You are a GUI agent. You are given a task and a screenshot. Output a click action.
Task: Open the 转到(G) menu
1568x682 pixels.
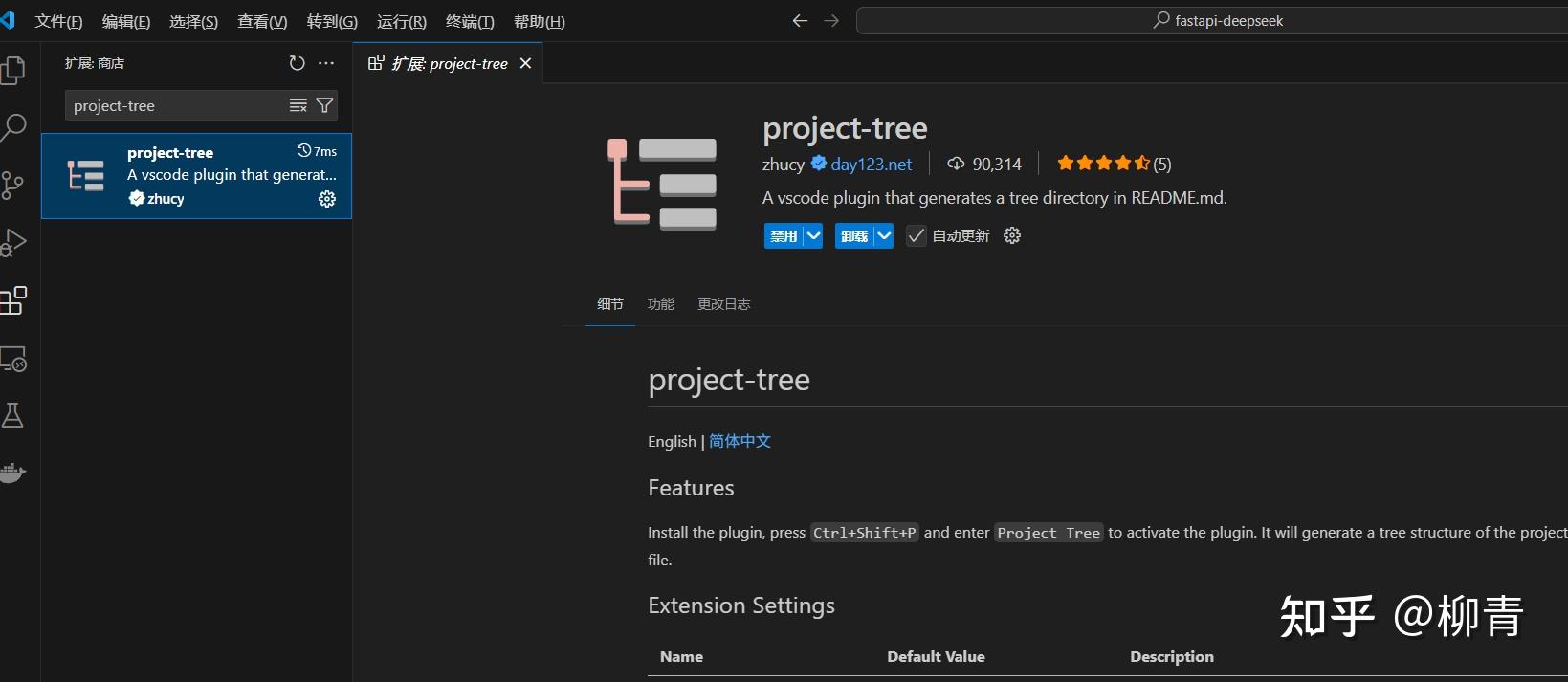[x=332, y=21]
